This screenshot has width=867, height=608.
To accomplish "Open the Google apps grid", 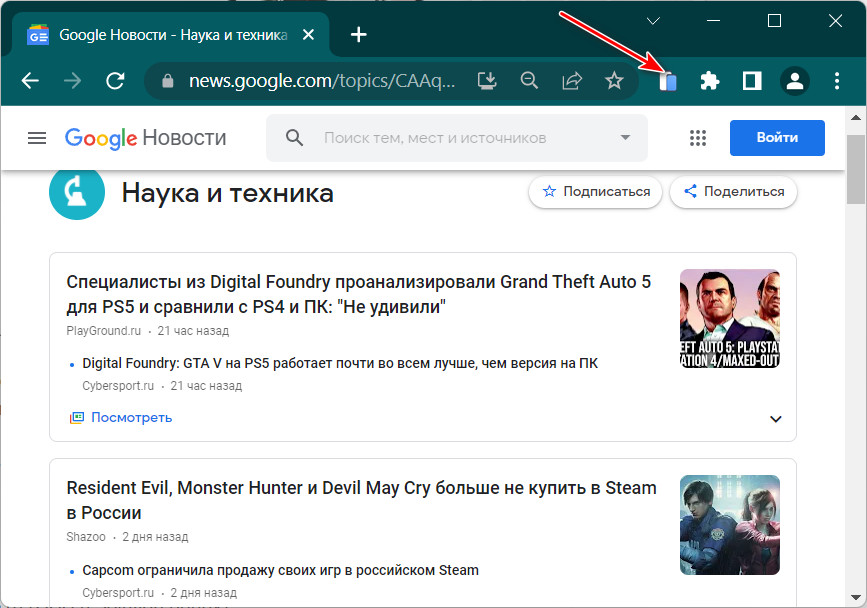I will tap(698, 138).
